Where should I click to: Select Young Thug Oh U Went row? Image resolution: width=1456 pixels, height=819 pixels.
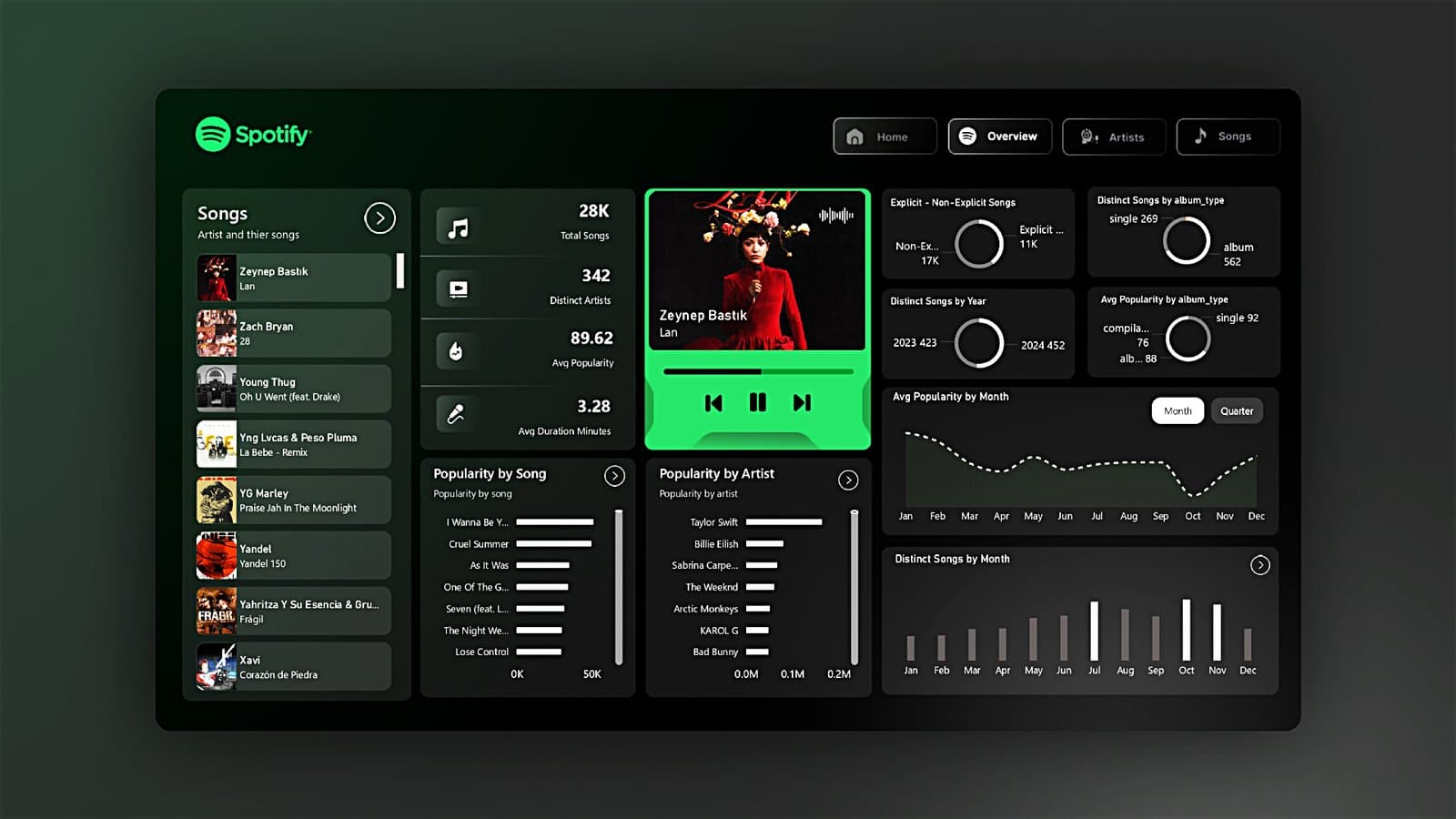click(x=293, y=389)
